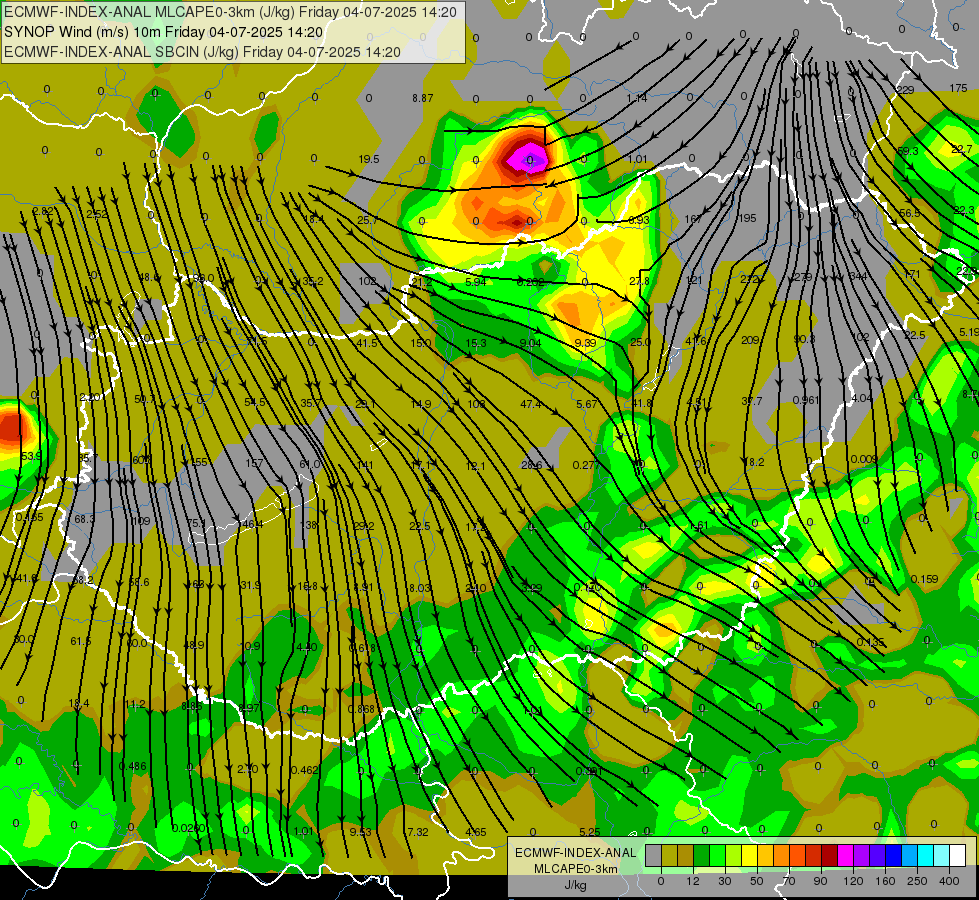The width and height of the screenshot is (979, 900).
Task: Click the legend tick label 400
Action: (949, 881)
